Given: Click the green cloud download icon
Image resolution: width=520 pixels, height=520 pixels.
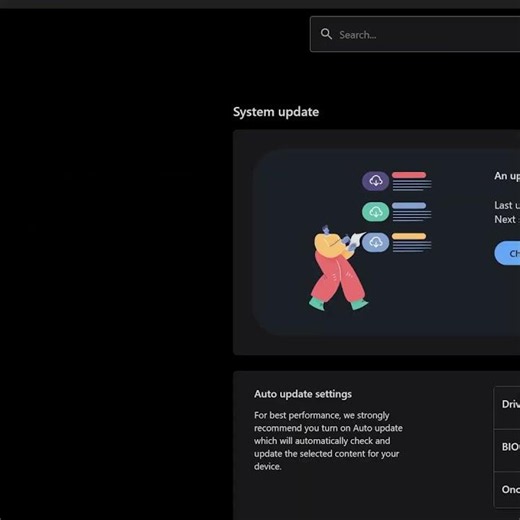Looking at the screenshot, I should (x=375, y=212).
